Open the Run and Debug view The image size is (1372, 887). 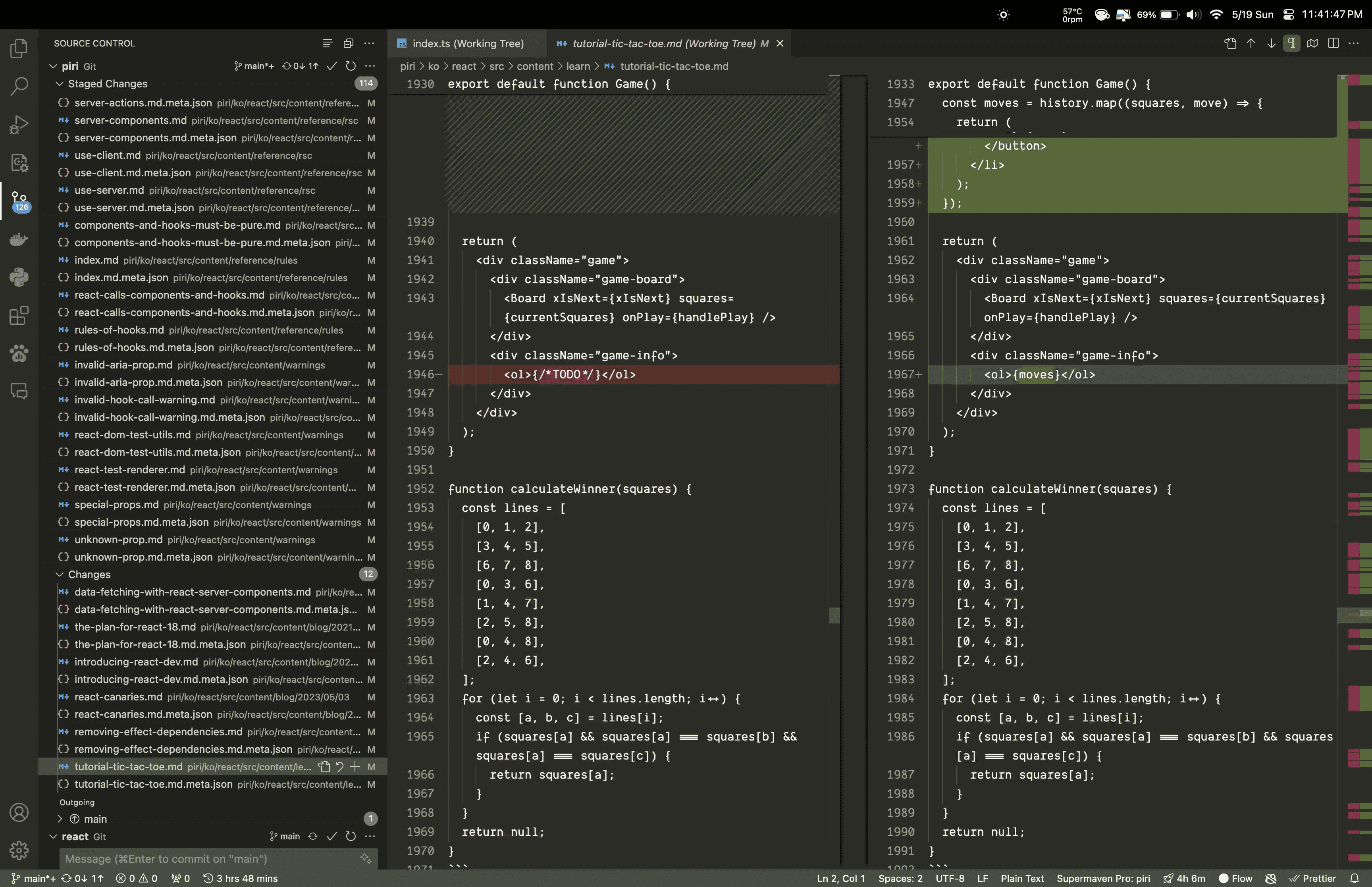(x=19, y=124)
